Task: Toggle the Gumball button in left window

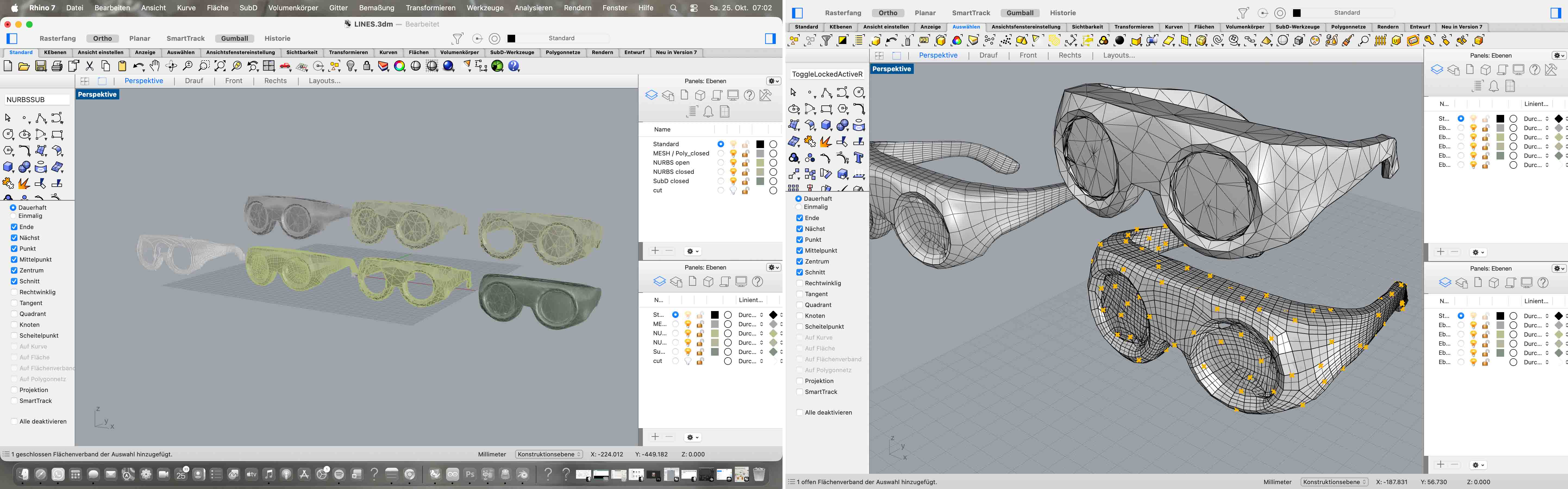Action: coord(234,38)
